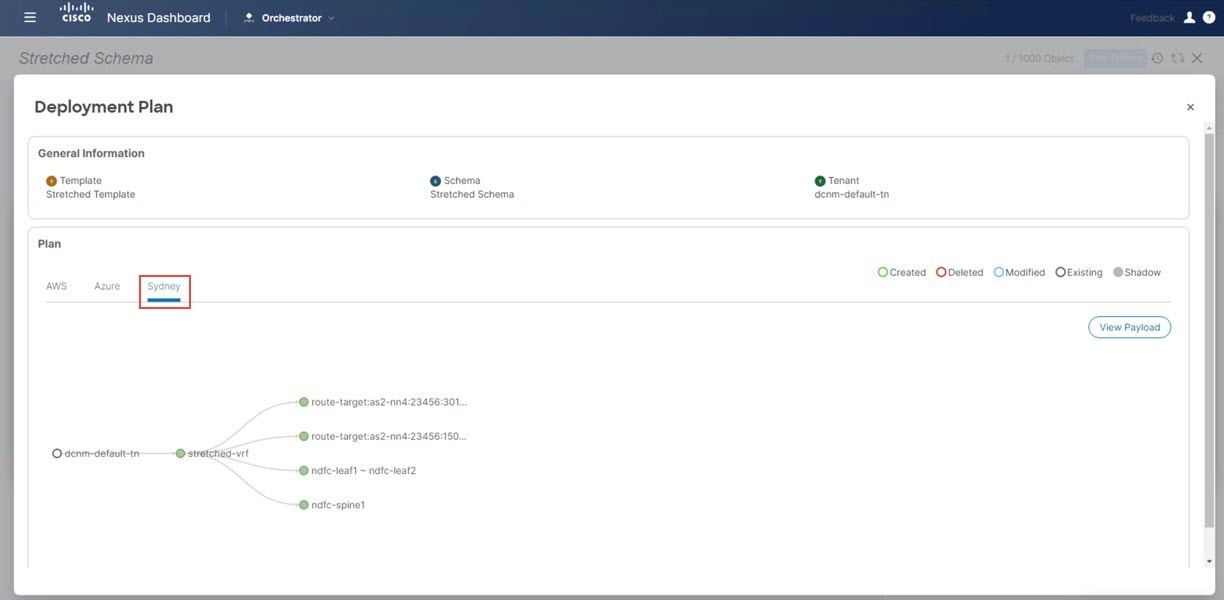This screenshot has width=1224, height=600.
Task: Switch to the Azure site tab
Action: [x=107, y=286]
